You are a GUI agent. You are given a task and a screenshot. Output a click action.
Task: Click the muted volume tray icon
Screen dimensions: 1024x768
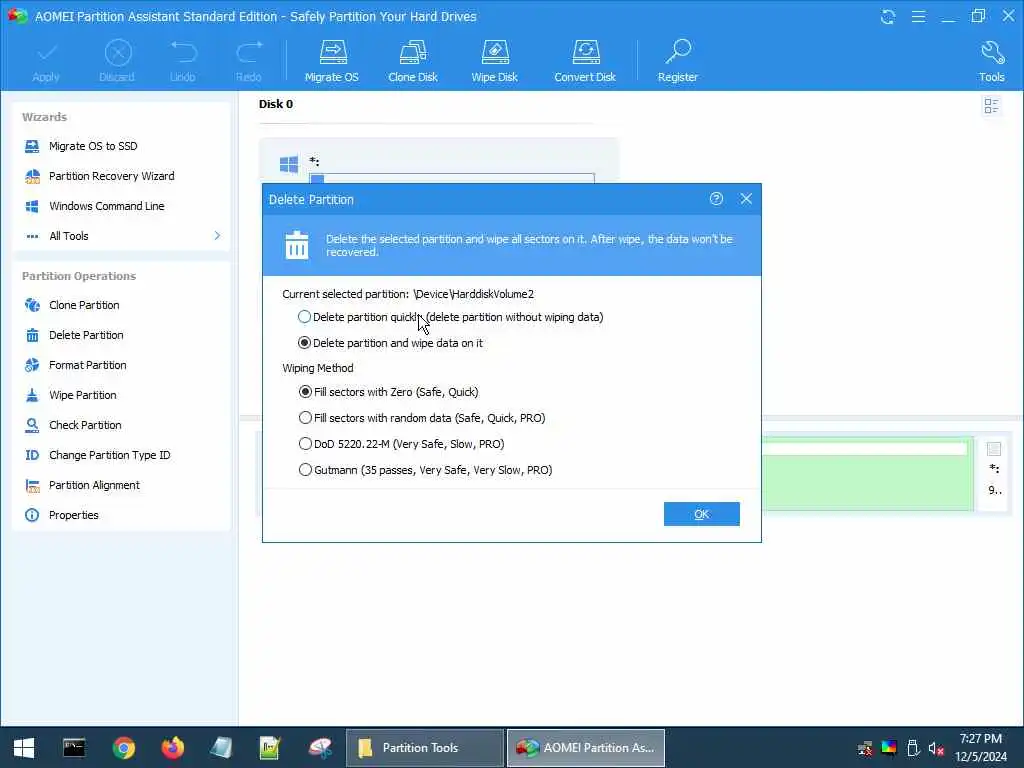coord(936,748)
